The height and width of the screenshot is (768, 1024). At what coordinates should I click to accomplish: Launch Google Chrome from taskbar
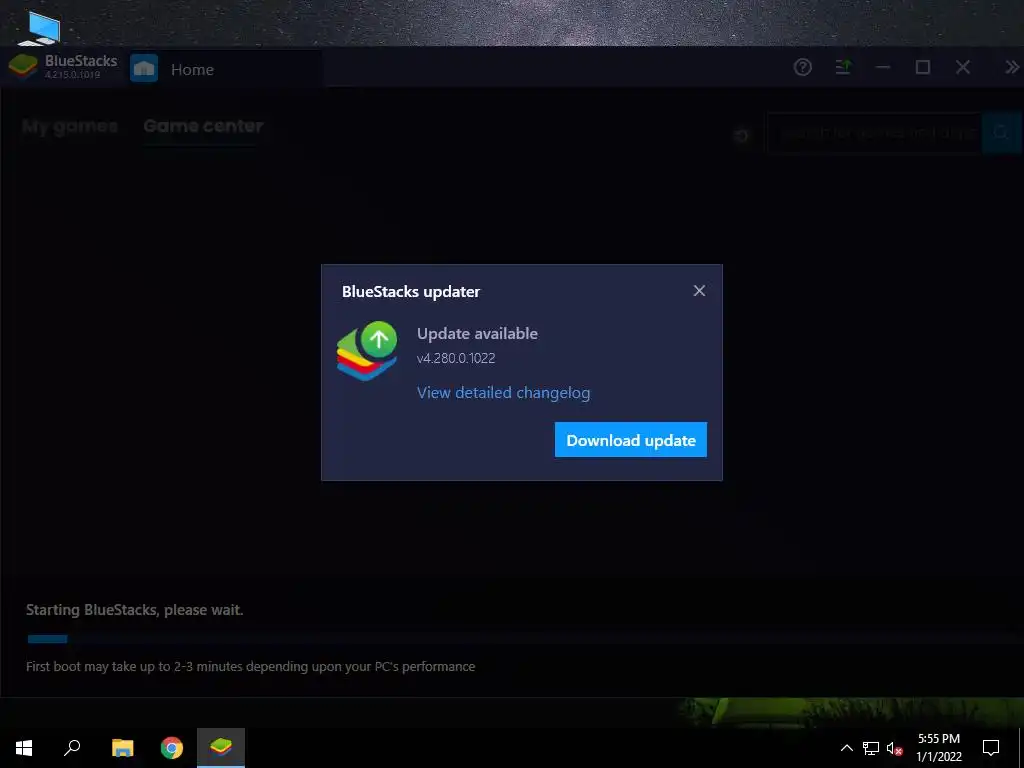[x=172, y=748]
